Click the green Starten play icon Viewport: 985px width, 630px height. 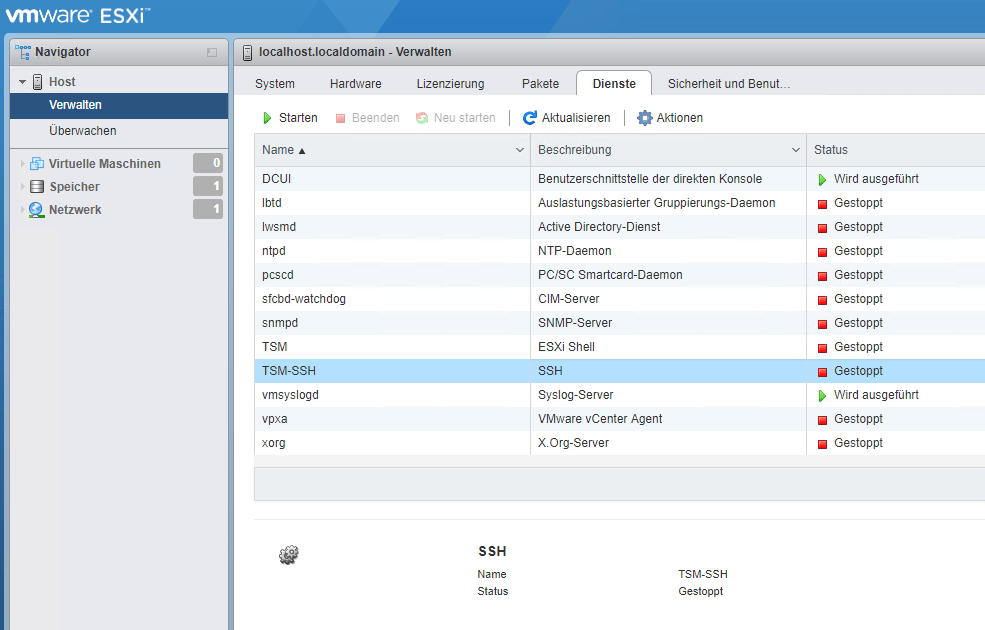[269, 117]
